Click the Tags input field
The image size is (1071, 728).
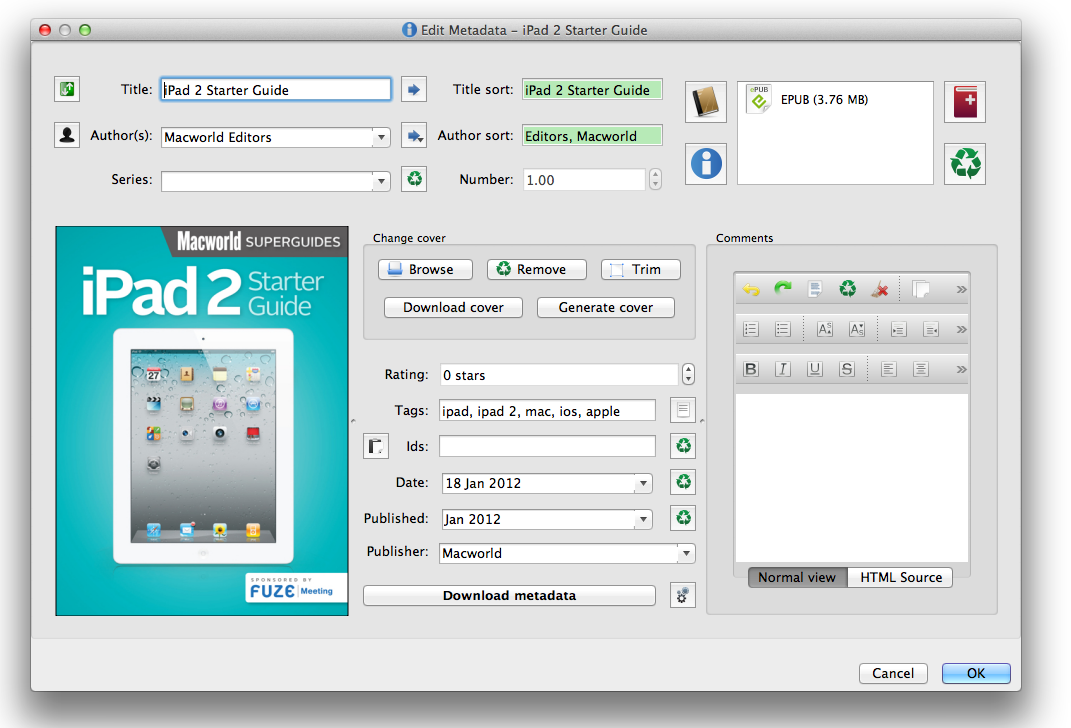click(x=547, y=410)
